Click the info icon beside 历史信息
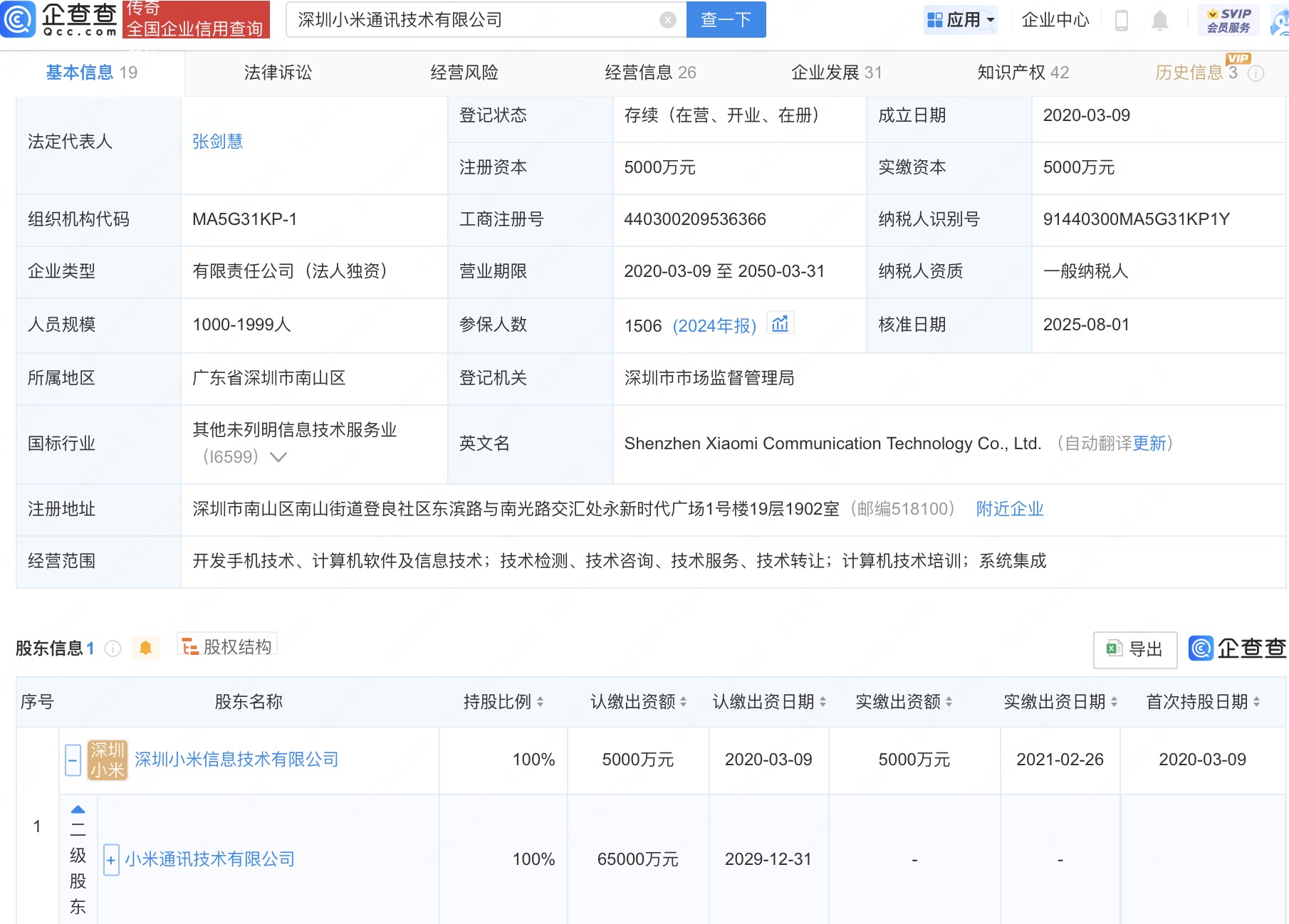Image resolution: width=1289 pixels, height=924 pixels. [x=1257, y=73]
